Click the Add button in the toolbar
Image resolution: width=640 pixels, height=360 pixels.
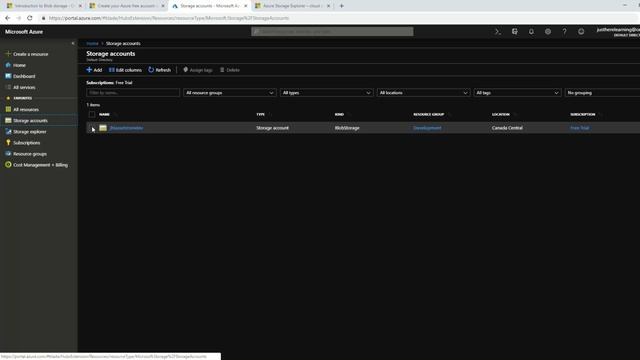(x=94, y=70)
